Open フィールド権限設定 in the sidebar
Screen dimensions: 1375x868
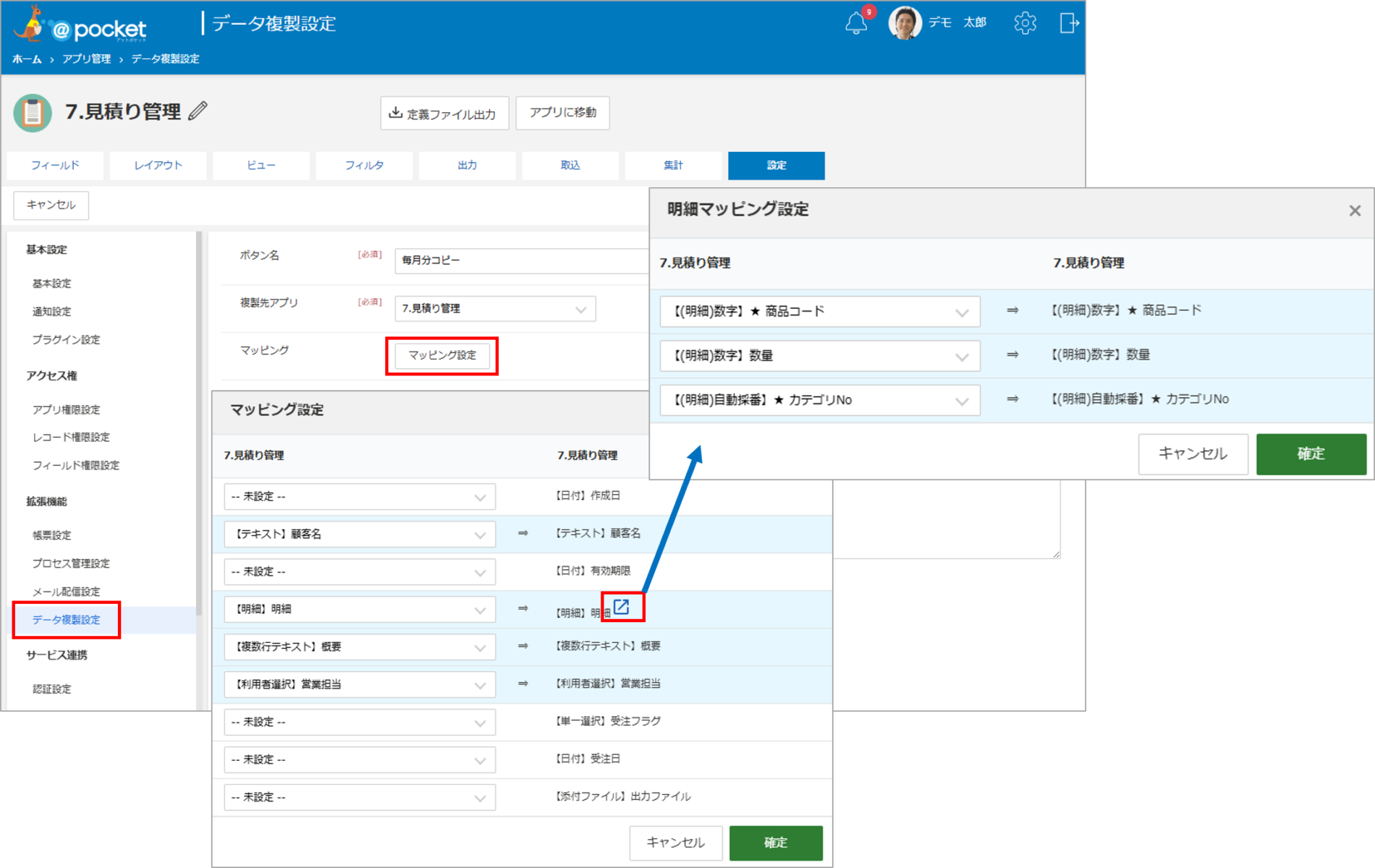pyautogui.click(x=76, y=466)
